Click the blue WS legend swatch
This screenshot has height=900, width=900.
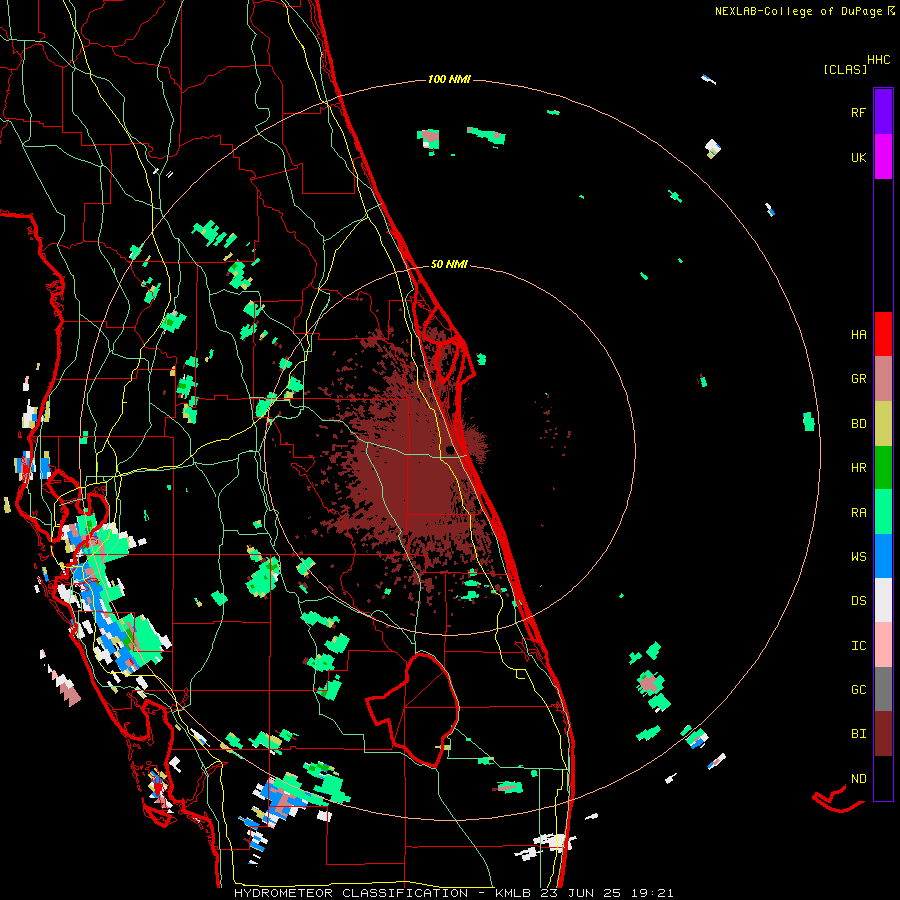tap(883, 556)
